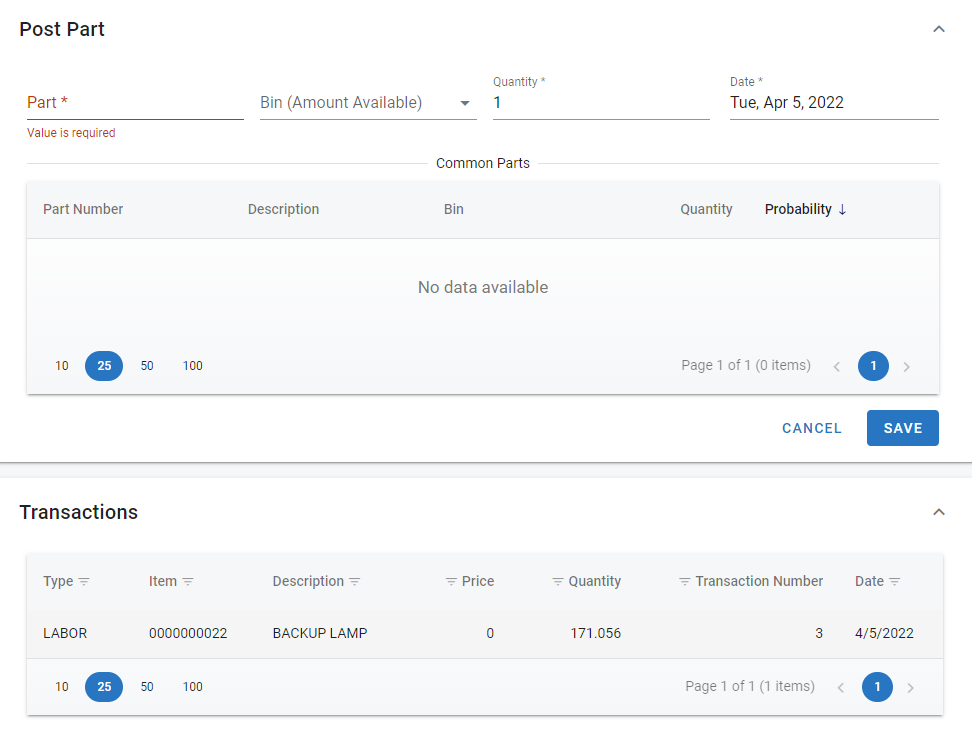The width and height of the screenshot is (972, 734).
Task: Open filter icon for Description column
Action: (x=355, y=582)
